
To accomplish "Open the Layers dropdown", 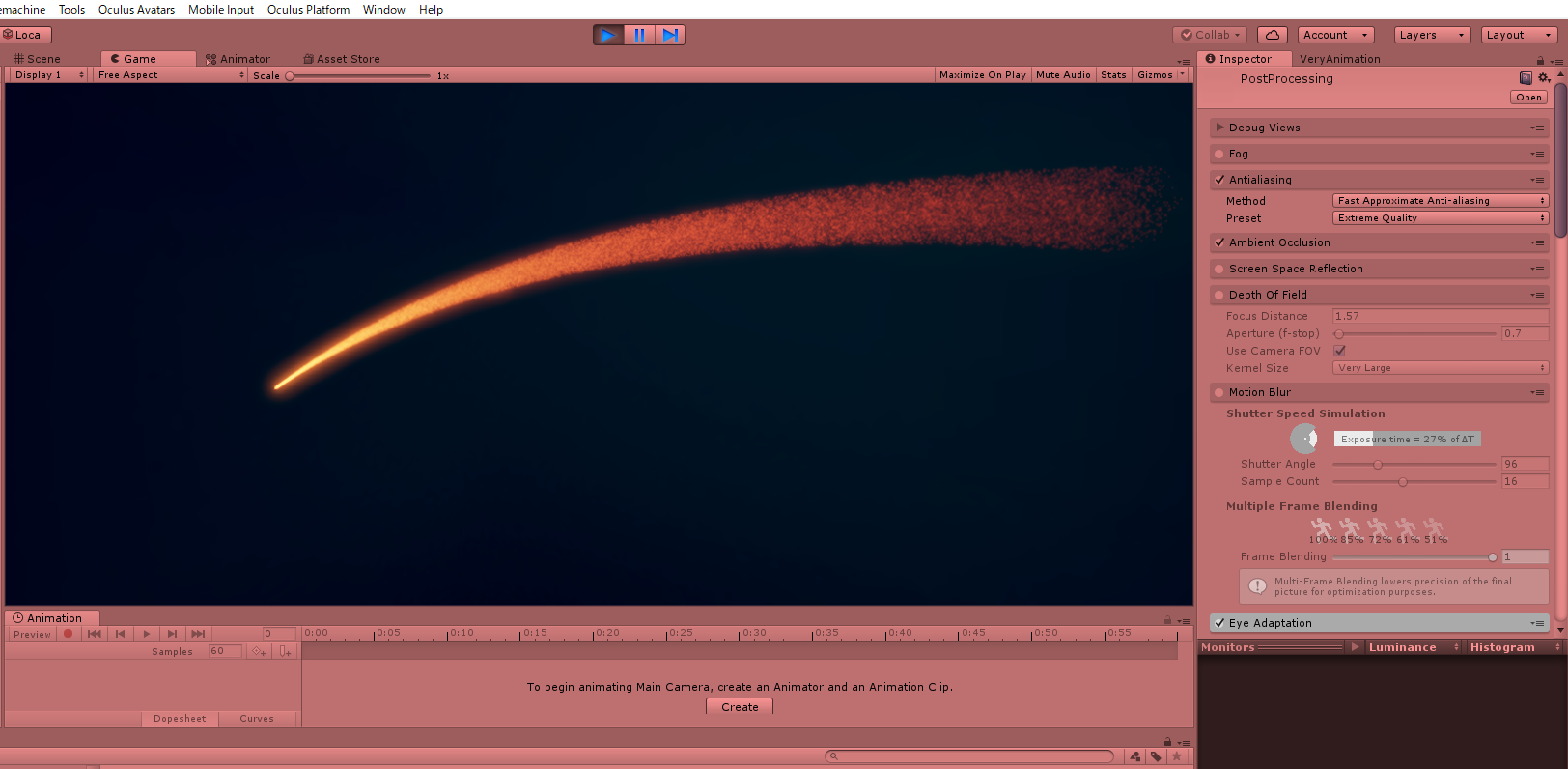I will tap(1433, 35).
